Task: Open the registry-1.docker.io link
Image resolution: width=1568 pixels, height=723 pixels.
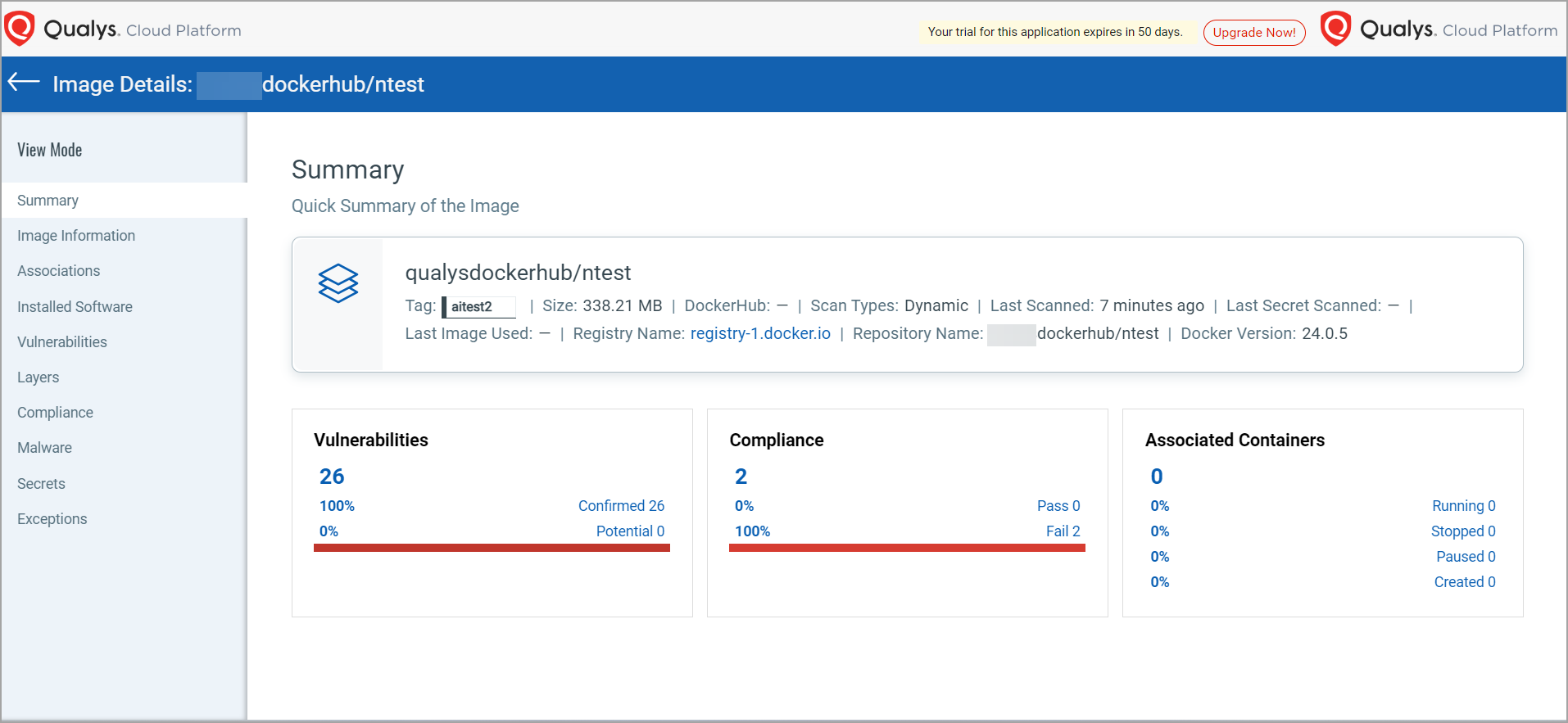Action: [760, 333]
